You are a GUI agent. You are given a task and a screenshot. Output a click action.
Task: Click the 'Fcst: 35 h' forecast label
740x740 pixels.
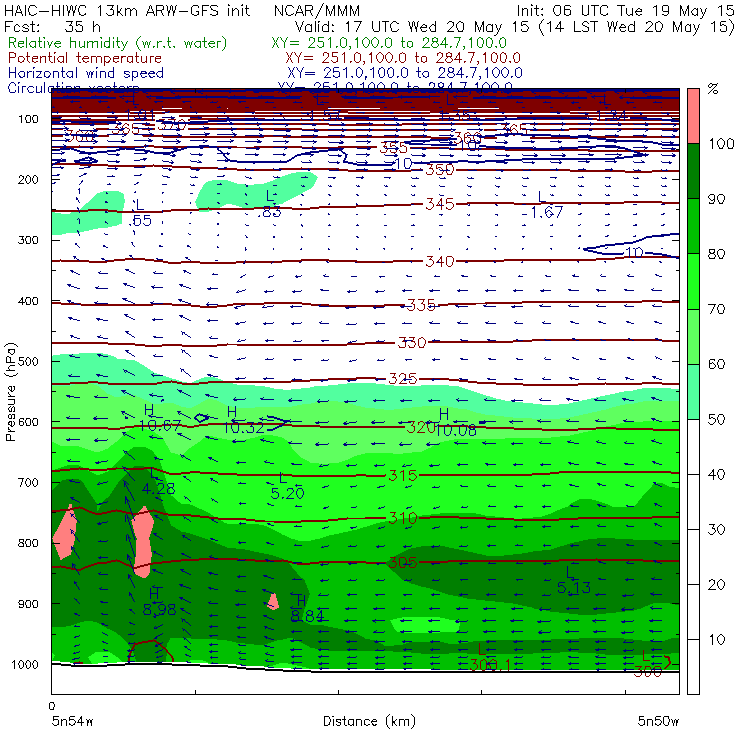52,27
